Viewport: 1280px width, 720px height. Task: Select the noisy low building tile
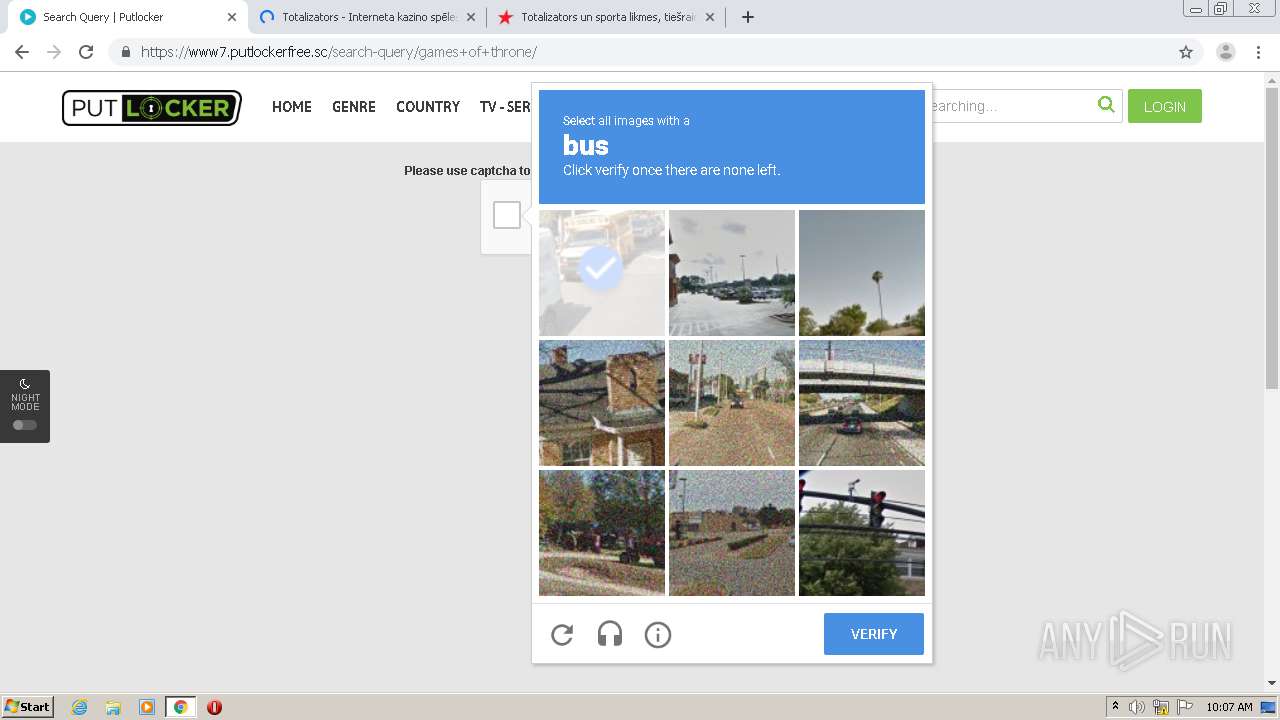click(732, 533)
